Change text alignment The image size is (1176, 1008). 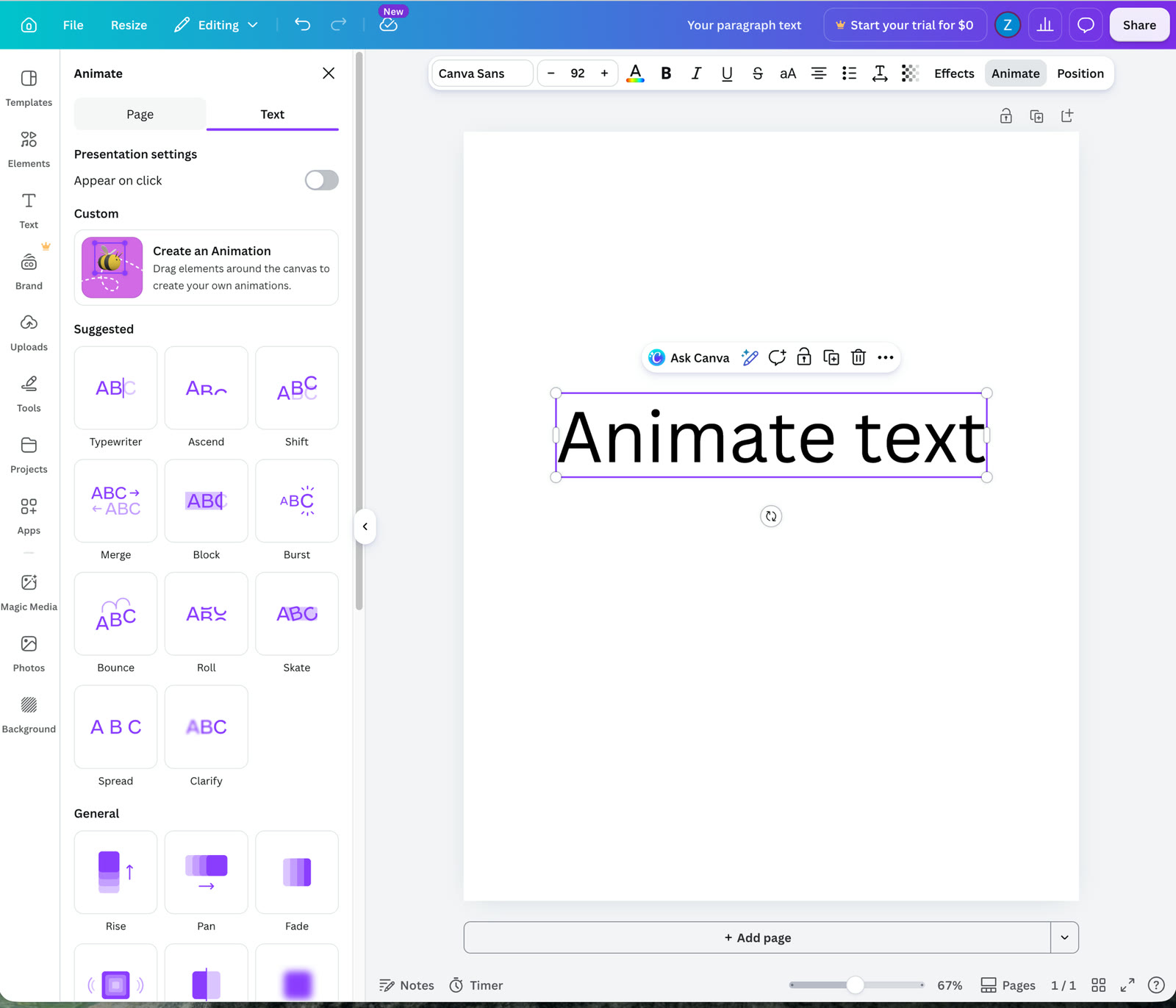818,74
